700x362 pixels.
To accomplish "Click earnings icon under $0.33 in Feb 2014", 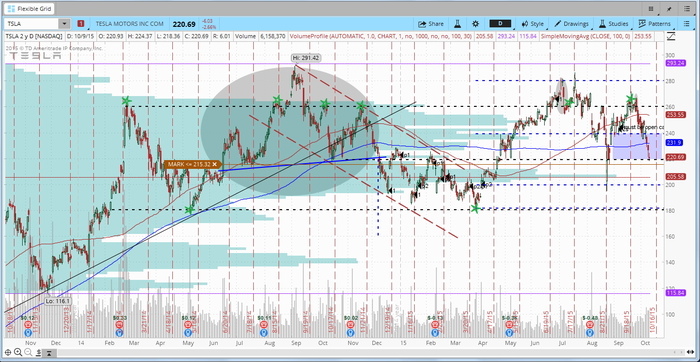I will point(119,325).
